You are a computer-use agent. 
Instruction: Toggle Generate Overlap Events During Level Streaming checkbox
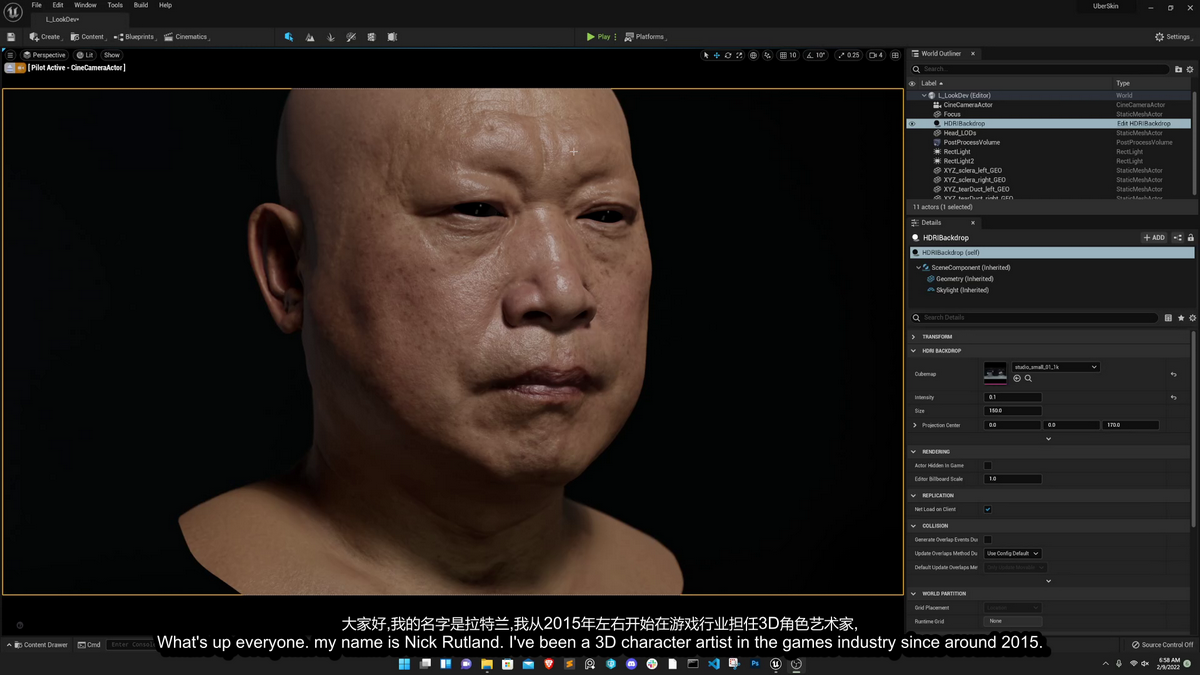click(x=988, y=539)
